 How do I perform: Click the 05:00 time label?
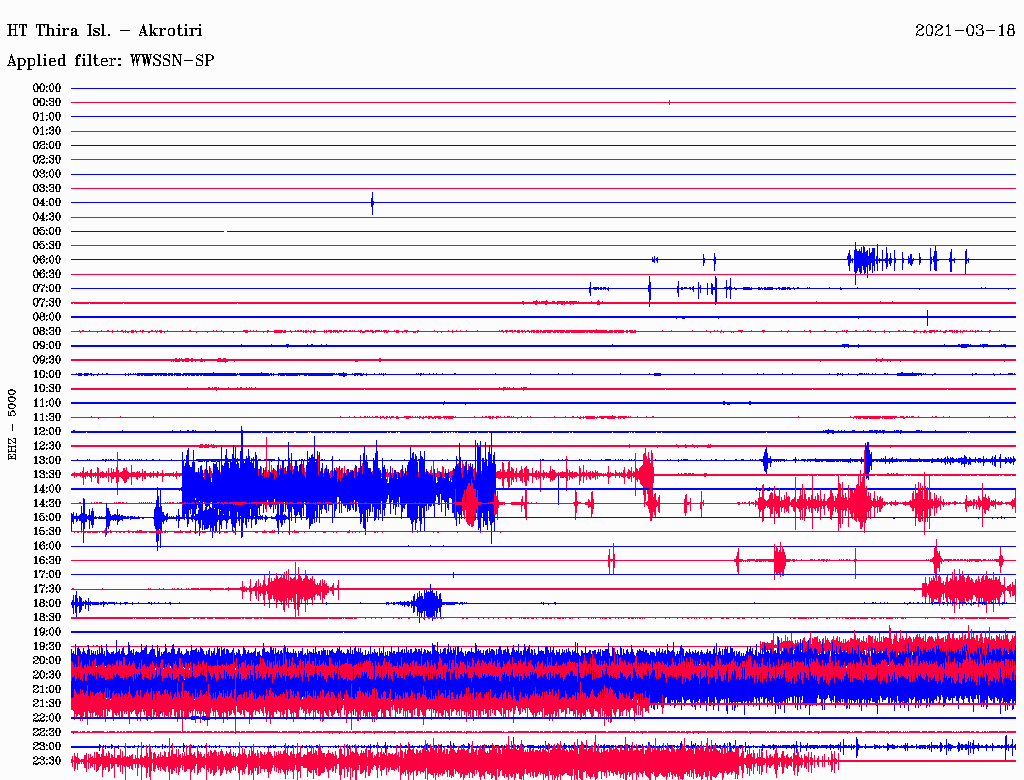[47, 231]
